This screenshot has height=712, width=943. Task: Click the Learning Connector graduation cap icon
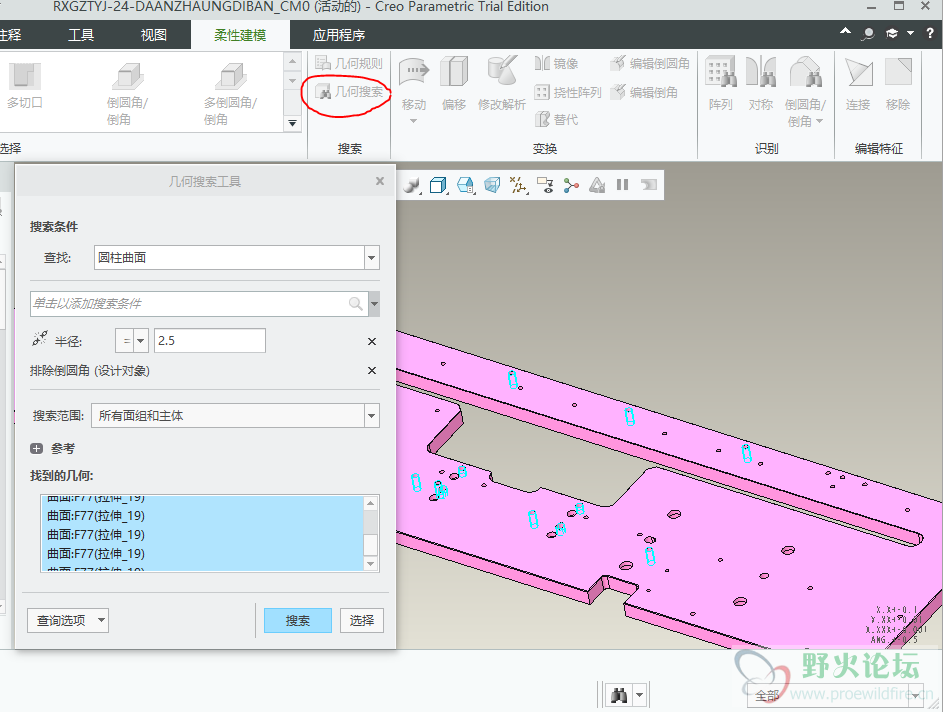(x=892, y=34)
